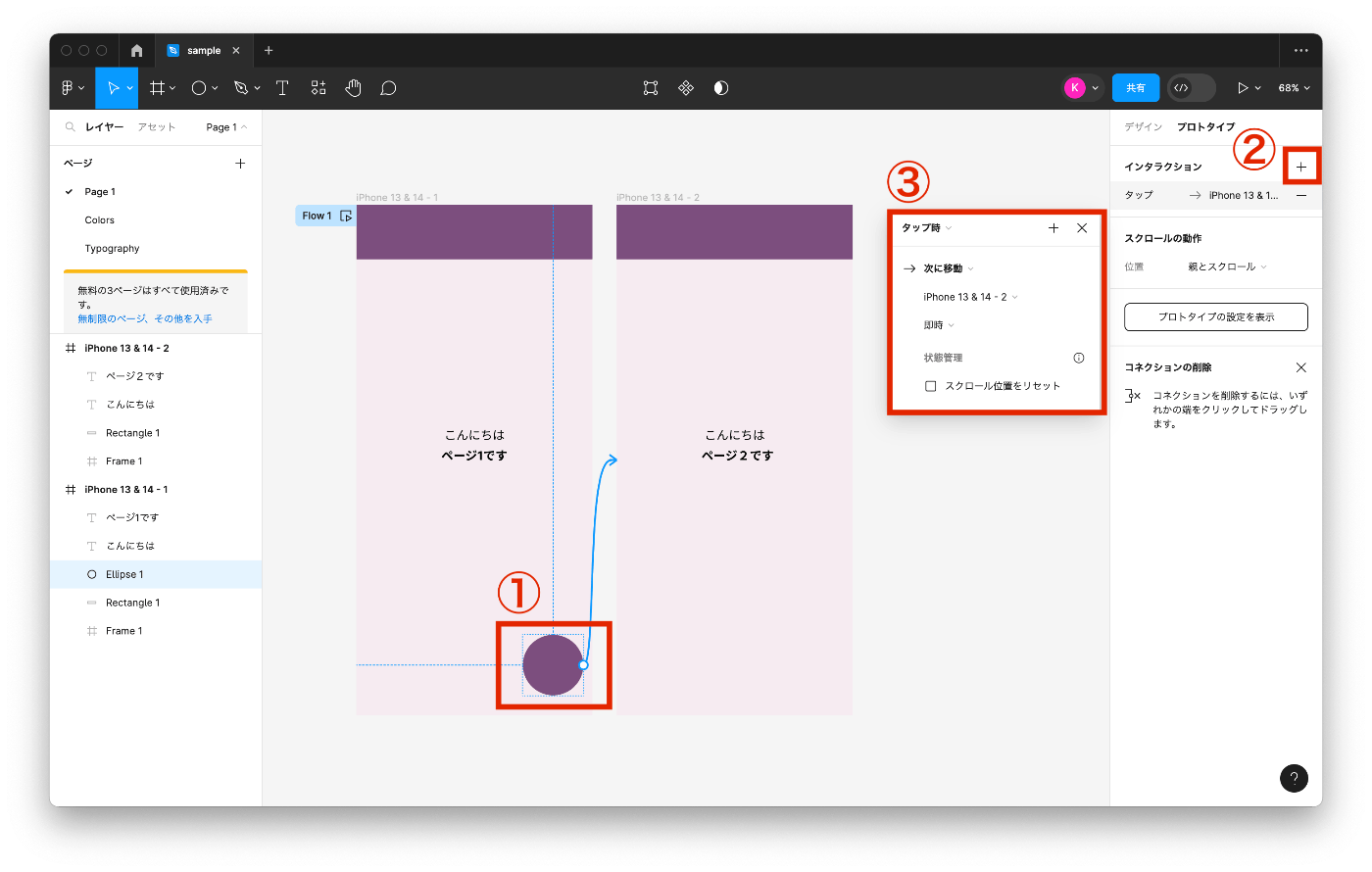Open the shape tools dropdown arrow
This screenshot has width=1372, height=872.
pos(215,88)
